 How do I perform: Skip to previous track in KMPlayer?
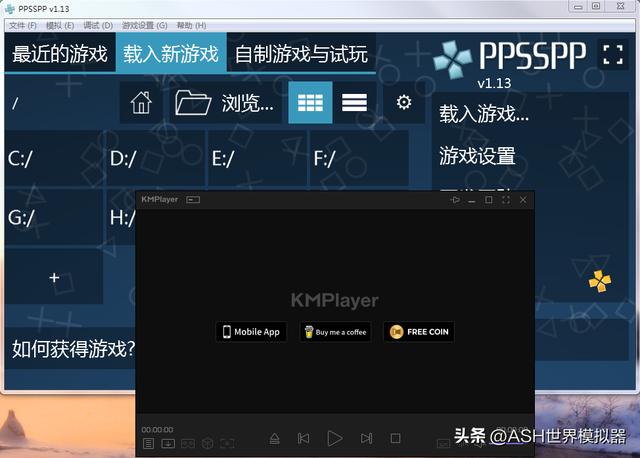(x=303, y=438)
